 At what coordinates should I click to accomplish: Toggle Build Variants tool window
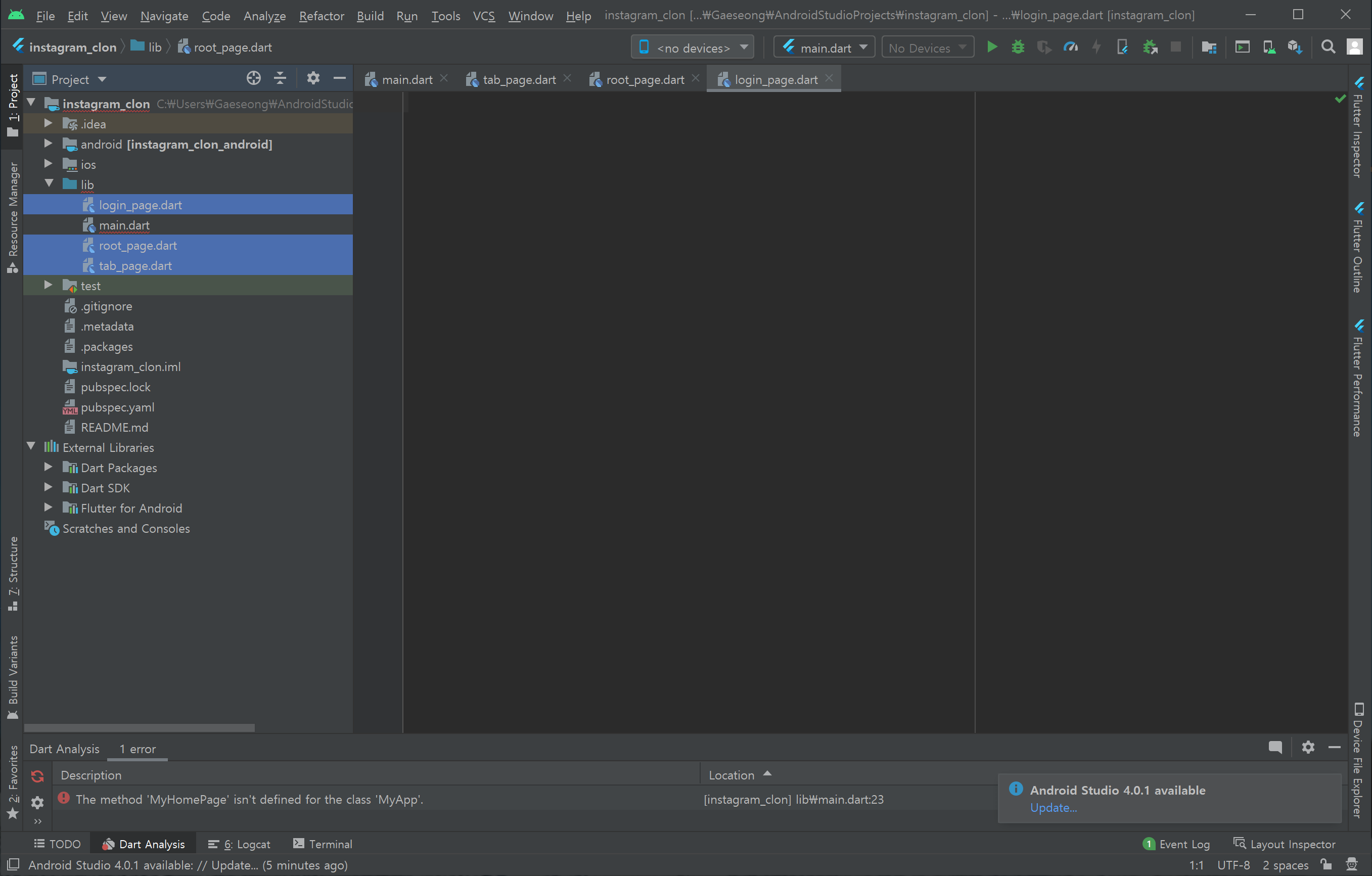tap(13, 677)
